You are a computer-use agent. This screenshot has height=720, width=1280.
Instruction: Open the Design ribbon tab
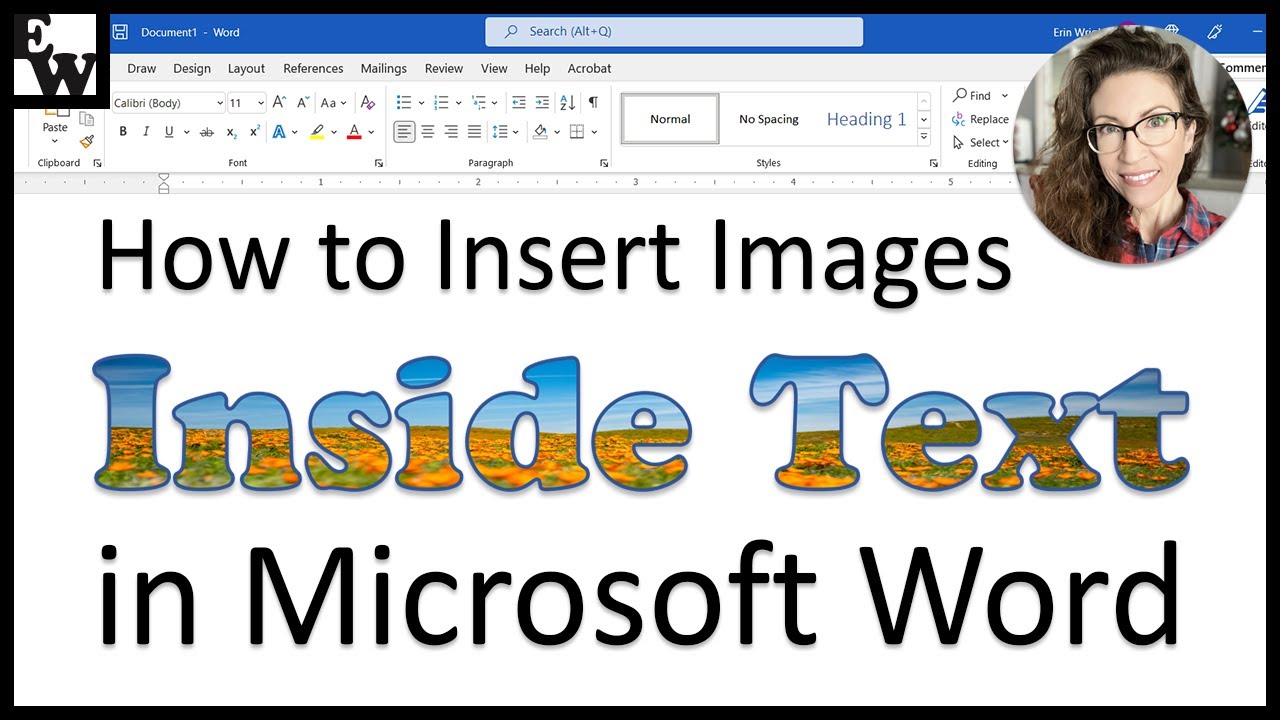[192, 69]
